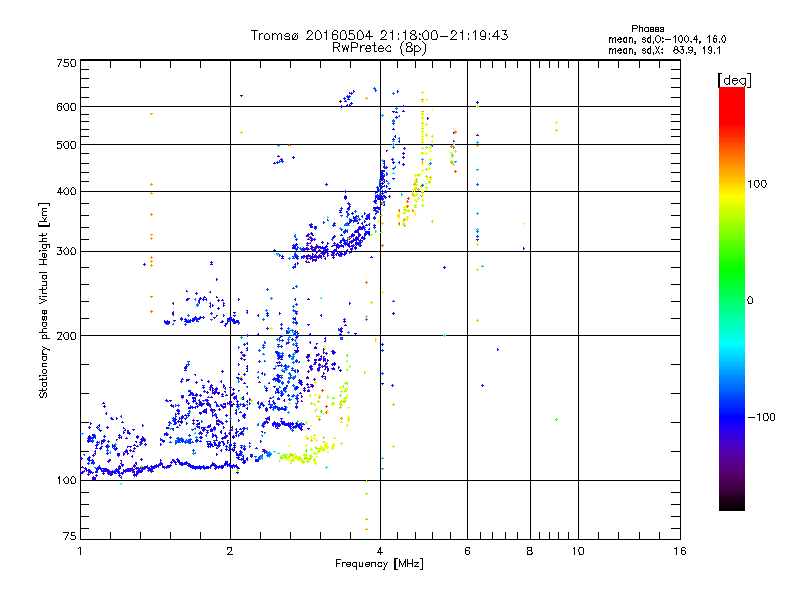This screenshot has width=800, height=600.
Task: Click the y-axis label '200'
Action: (66, 336)
